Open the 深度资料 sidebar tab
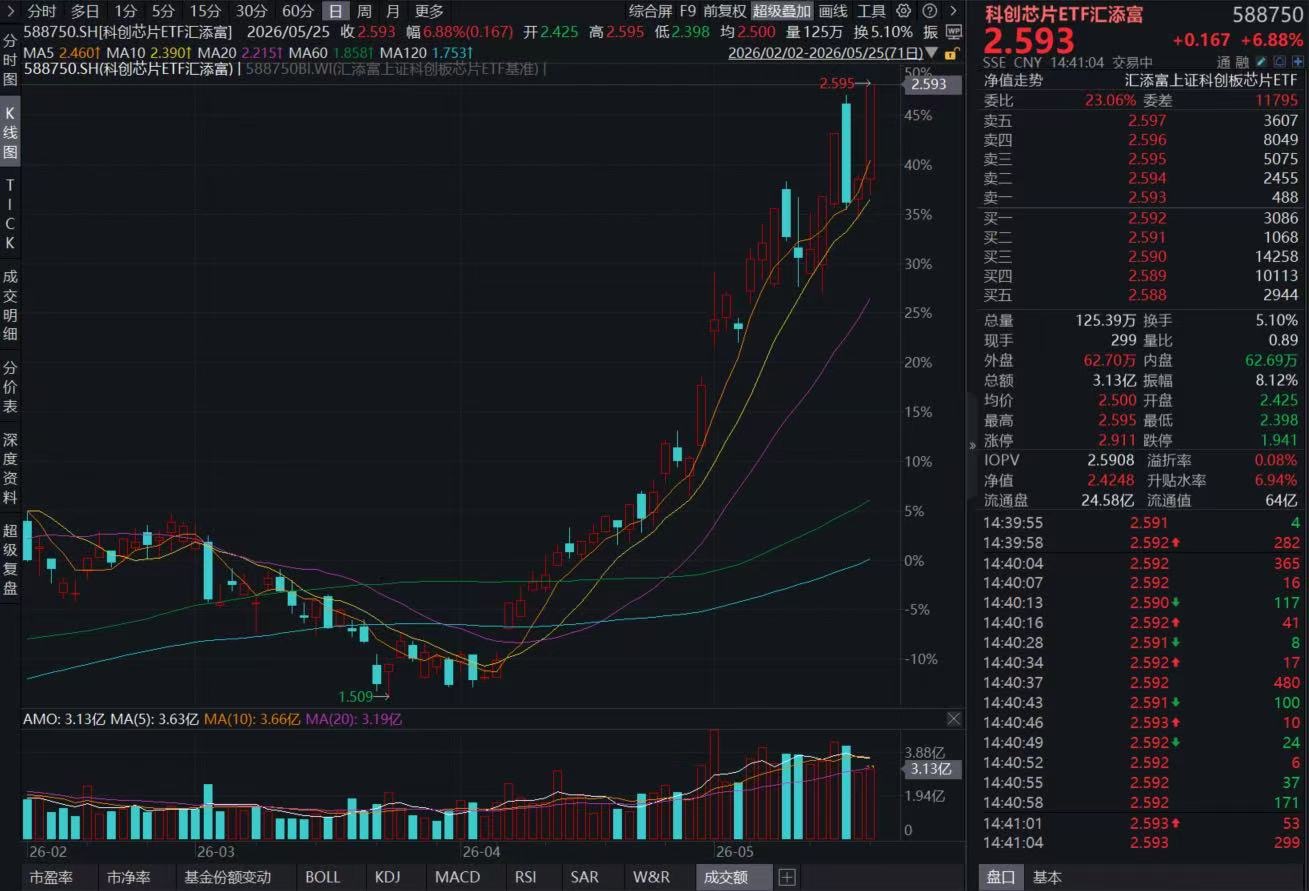This screenshot has width=1309, height=891. pos(10,469)
